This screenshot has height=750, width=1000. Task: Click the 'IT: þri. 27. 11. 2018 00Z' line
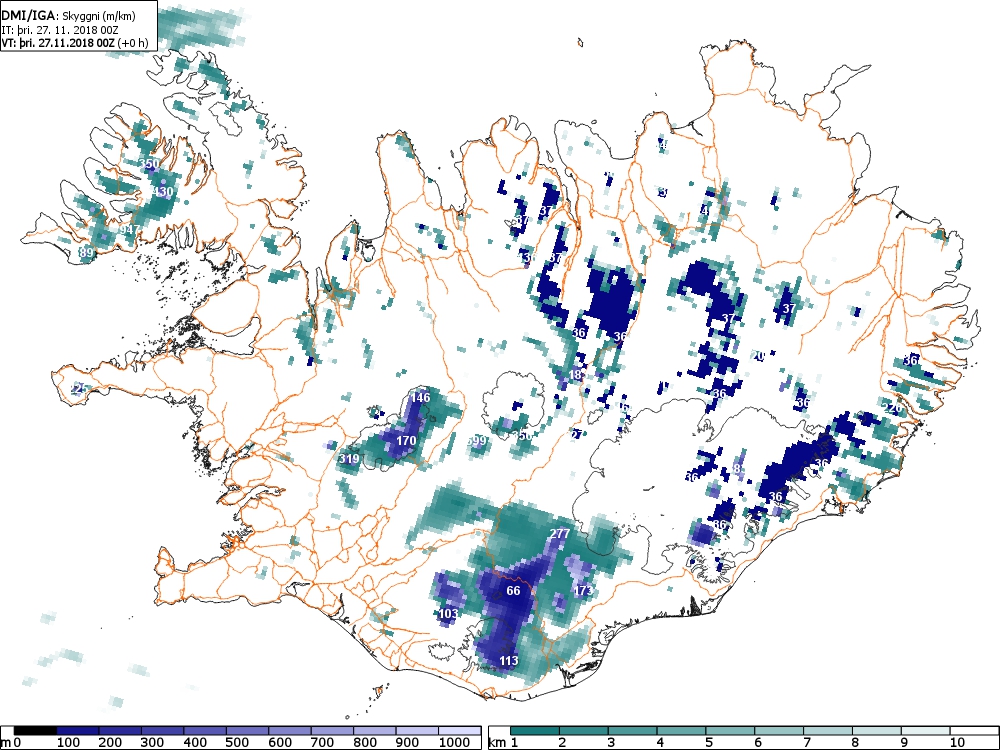[60, 30]
